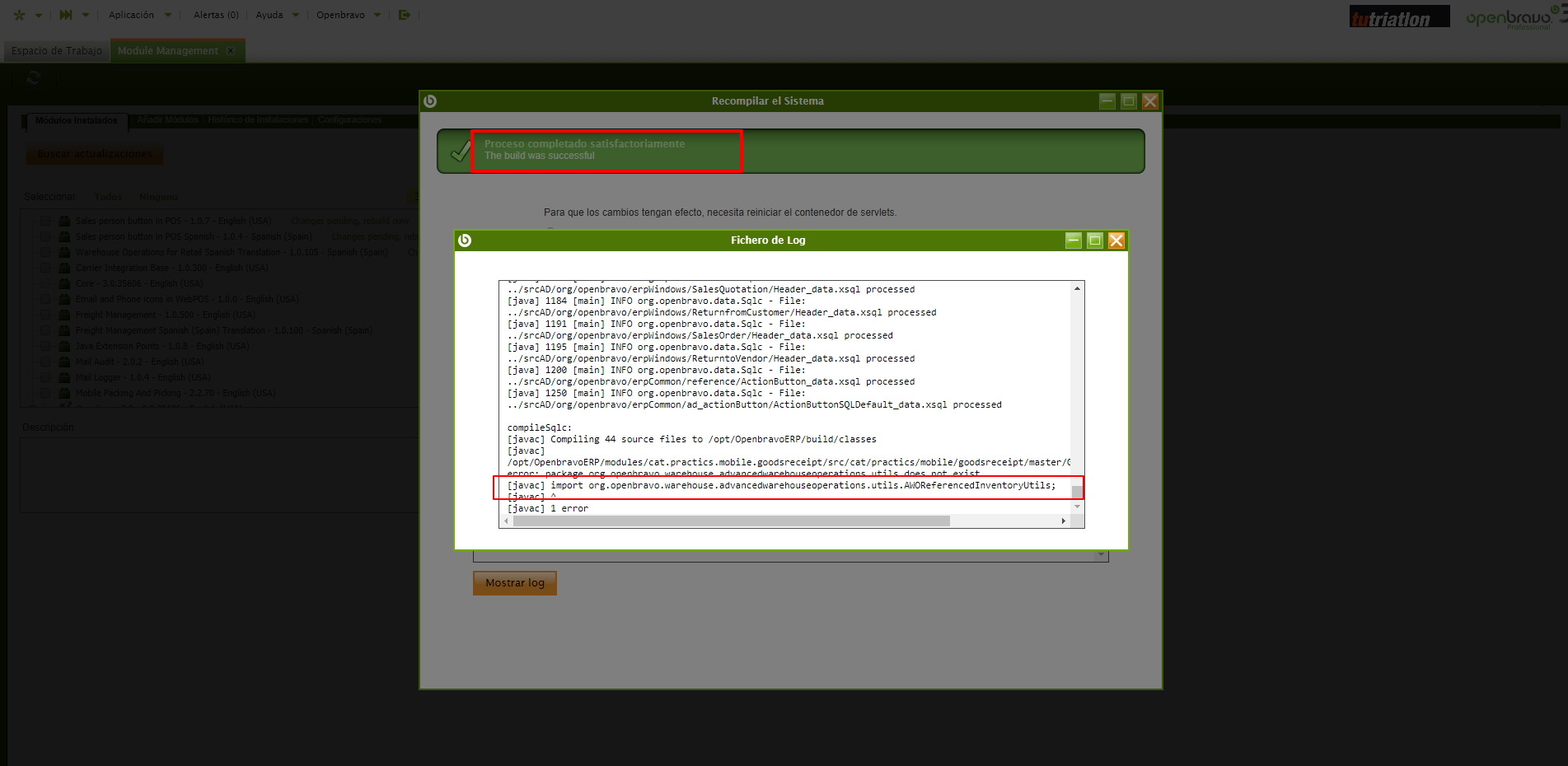Check the Carrier Integration Base module checkbox
The width and height of the screenshot is (1568, 766).
(x=45, y=268)
